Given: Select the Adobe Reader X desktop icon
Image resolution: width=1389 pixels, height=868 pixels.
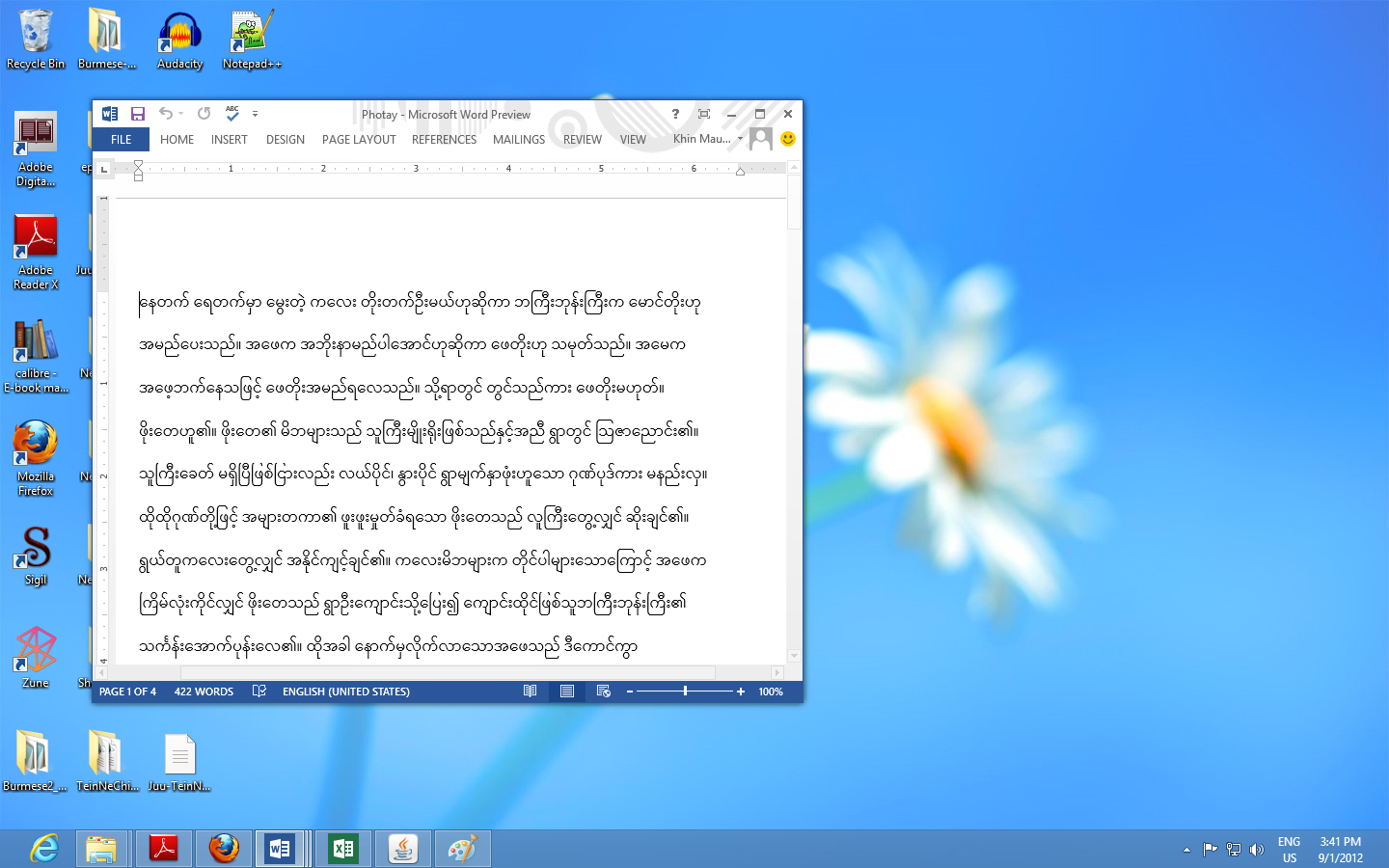Looking at the screenshot, I should [36, 252].
